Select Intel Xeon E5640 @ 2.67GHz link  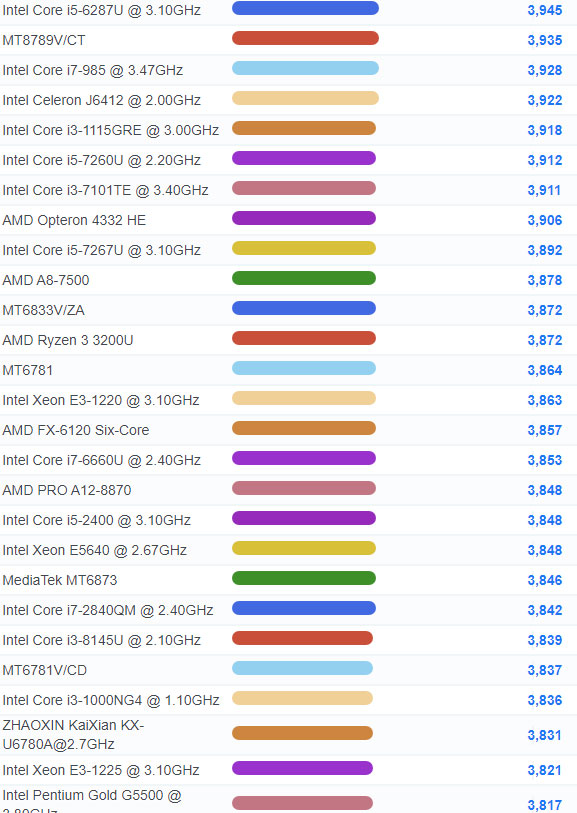(95, 552)
